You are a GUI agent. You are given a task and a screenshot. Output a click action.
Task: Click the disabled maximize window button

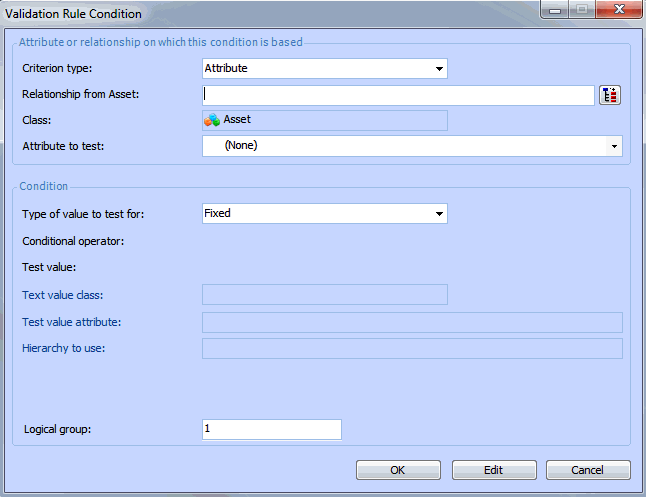[582, 9]
